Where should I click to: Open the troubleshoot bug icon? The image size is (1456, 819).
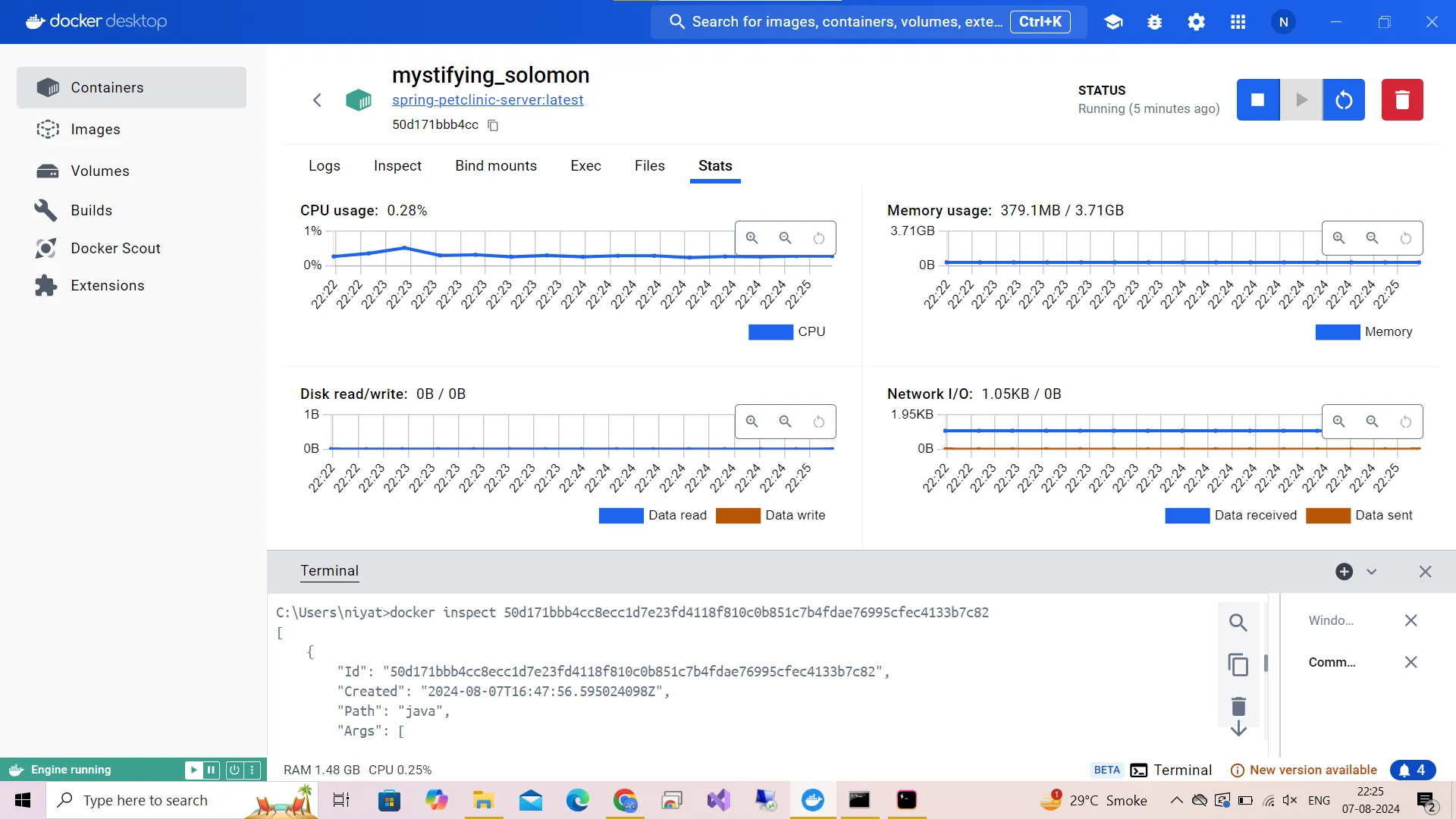pos(1154,22)
